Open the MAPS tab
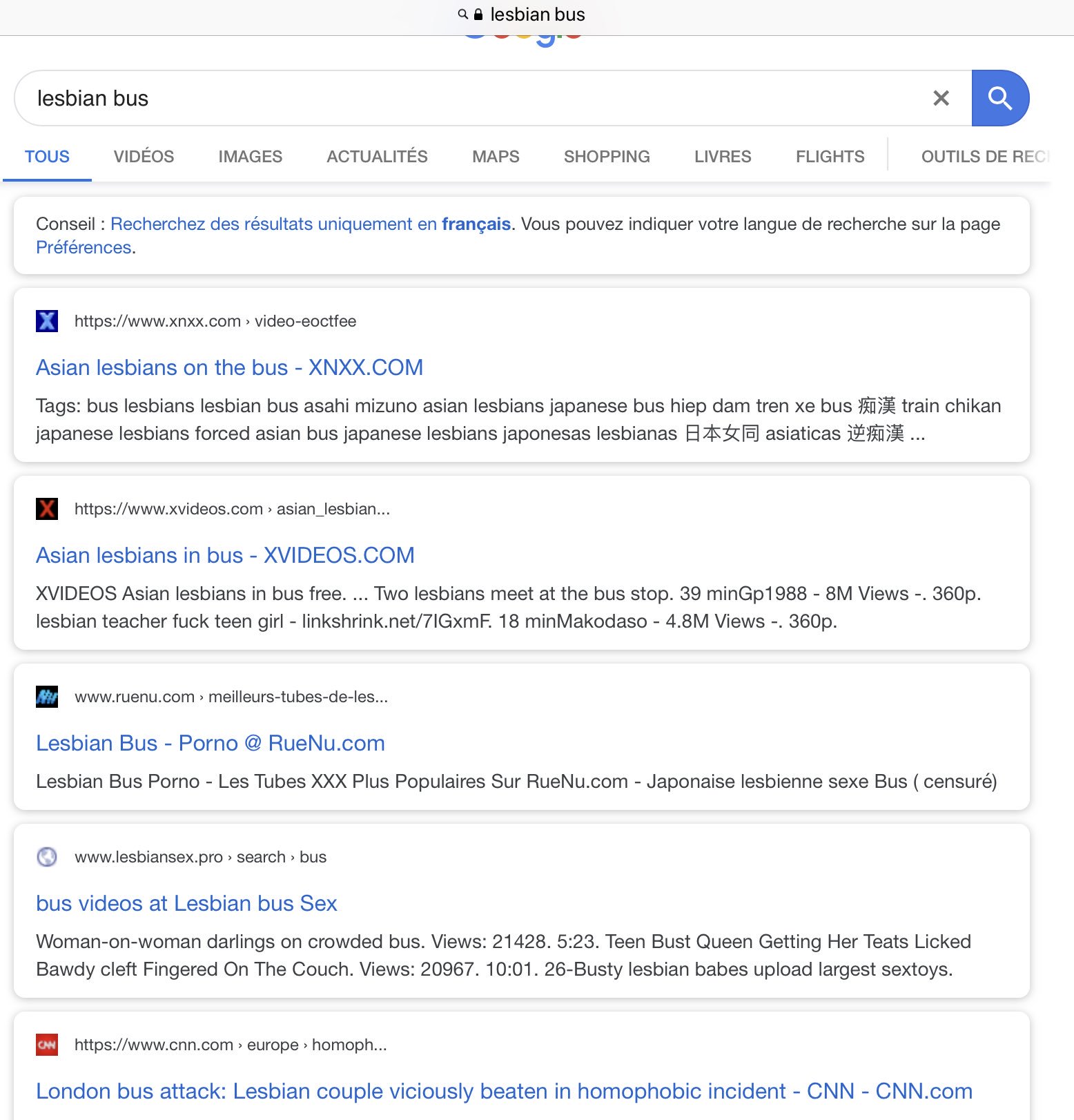This screenshot has width=1074, height=1120. tap(496, 157)
